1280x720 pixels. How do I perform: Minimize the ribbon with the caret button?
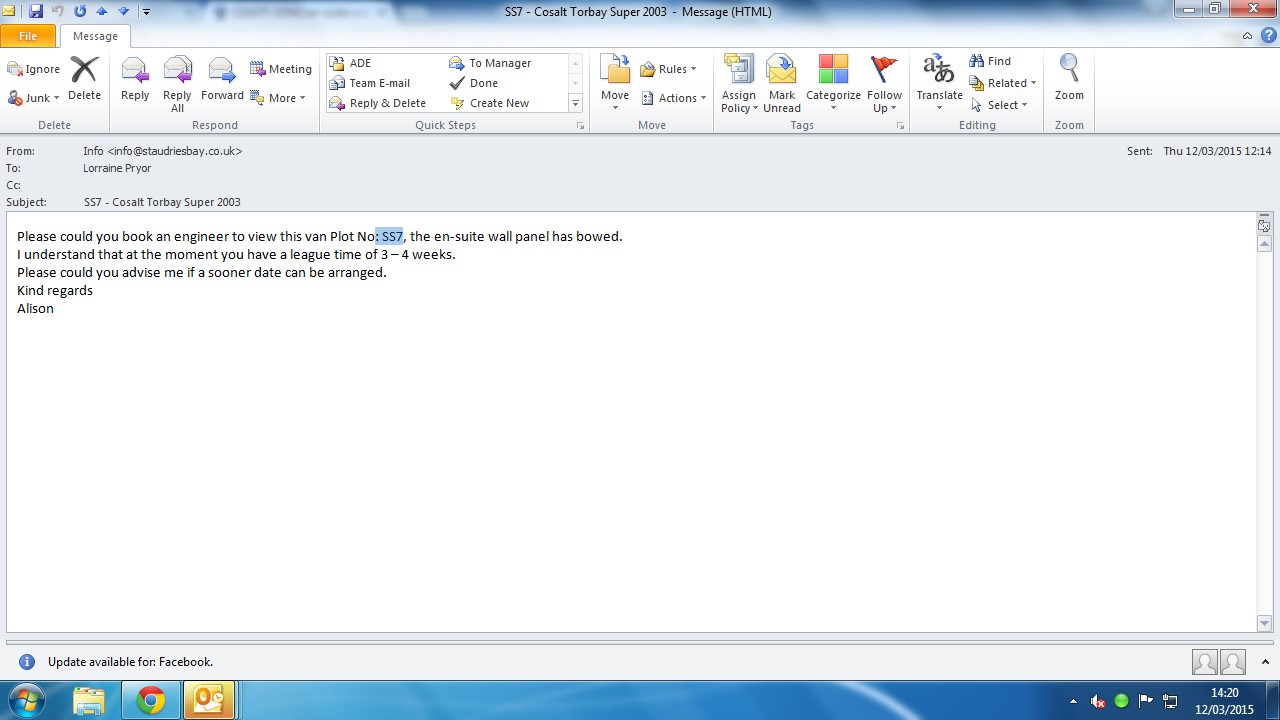pyautogui.click(x=1248, y=36)
